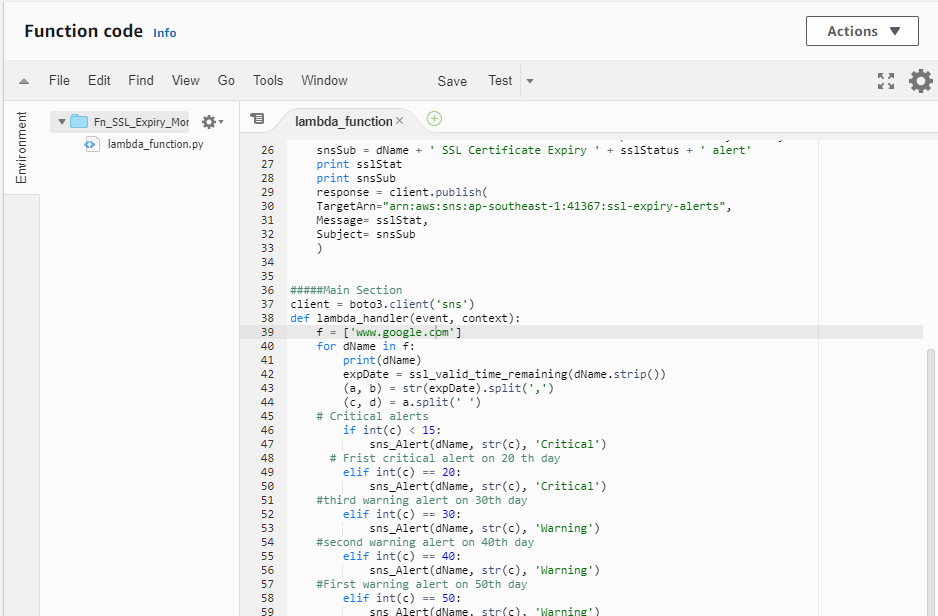Click the Info link beside Function code
Screen dimensions: 938x616
(x=164, y=33)
